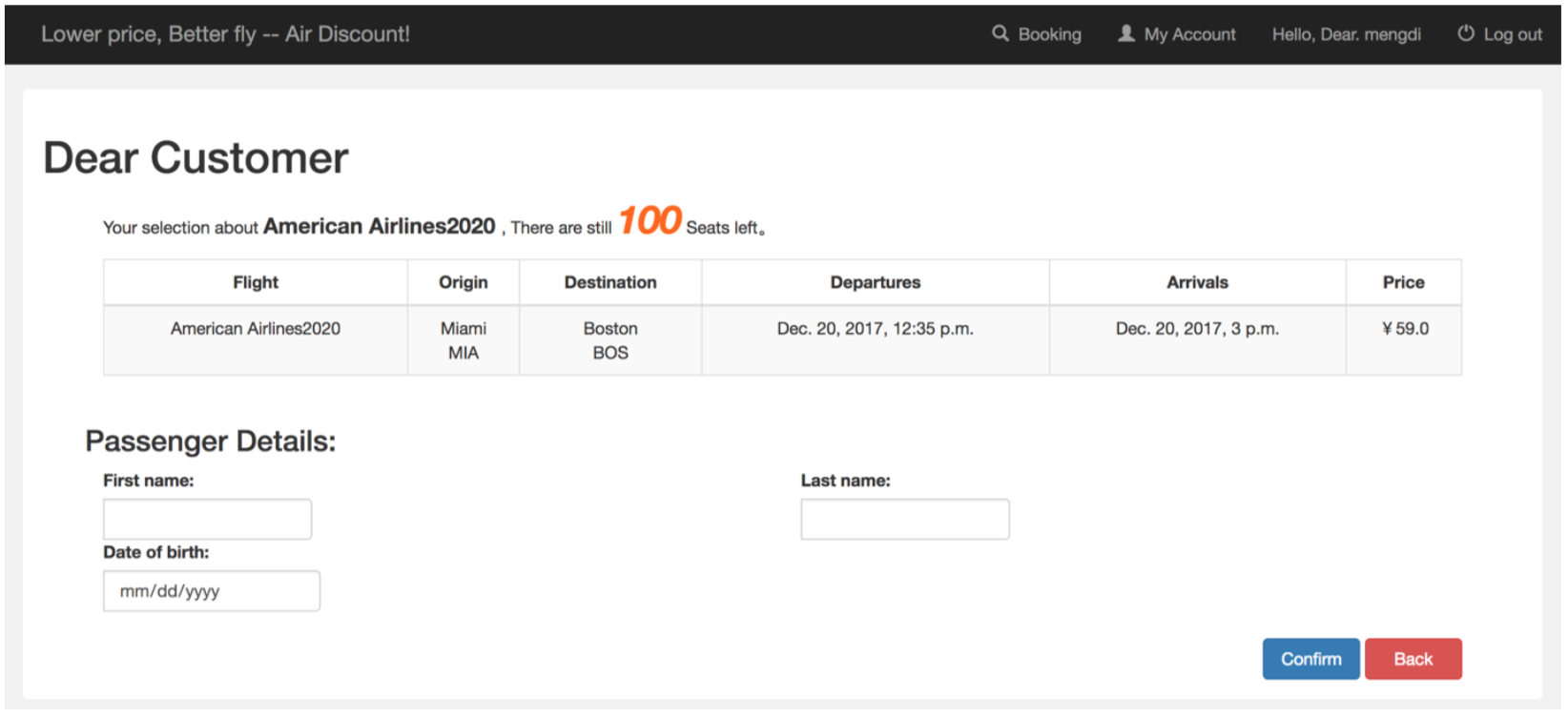The width and height of the screenshot is (1568, 717).
Task: Select the Origin column header
Action: click(464, 282)
